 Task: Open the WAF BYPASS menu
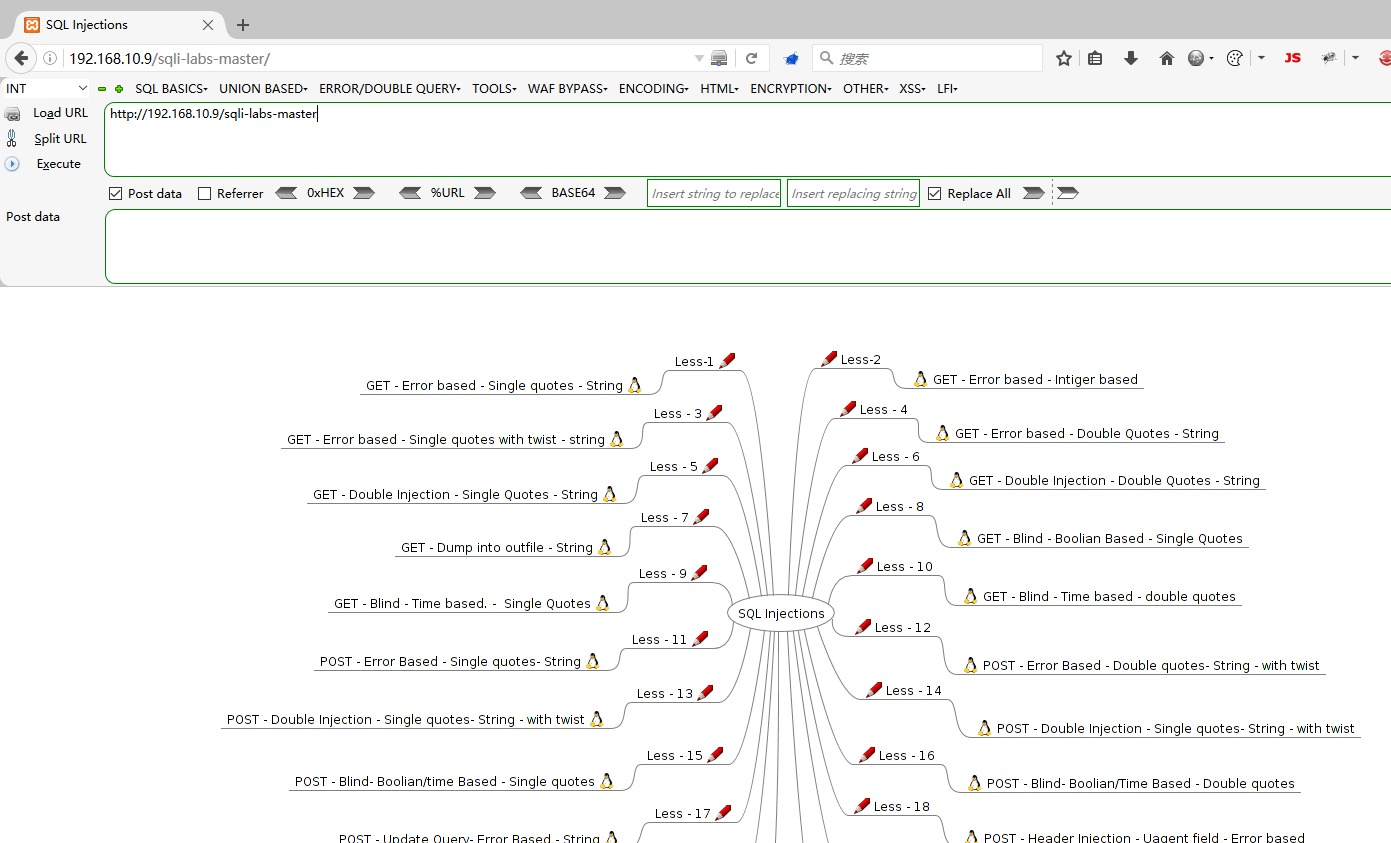tap(568, 89)
